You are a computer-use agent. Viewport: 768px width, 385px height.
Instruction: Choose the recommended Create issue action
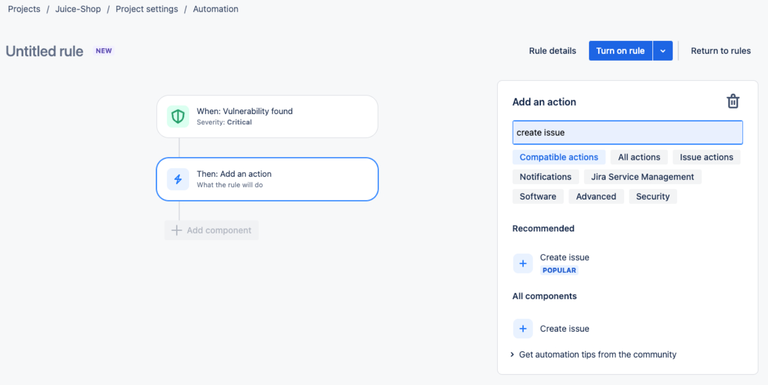[564, 258]
